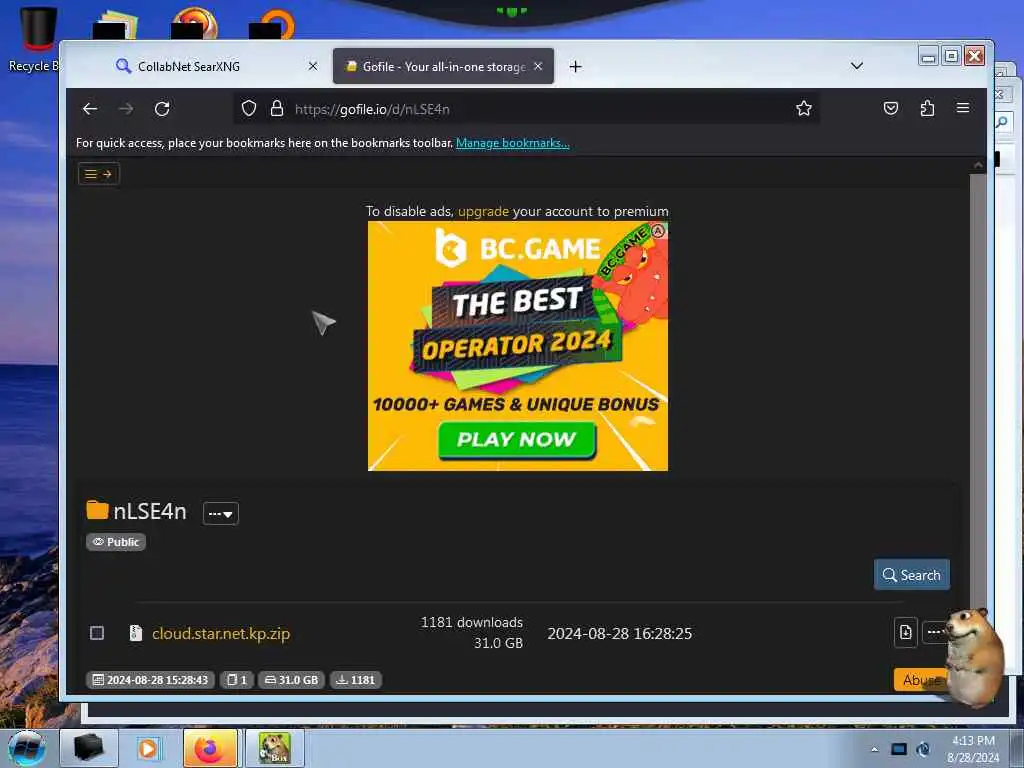Click the Abuse report button

point(920,680)
